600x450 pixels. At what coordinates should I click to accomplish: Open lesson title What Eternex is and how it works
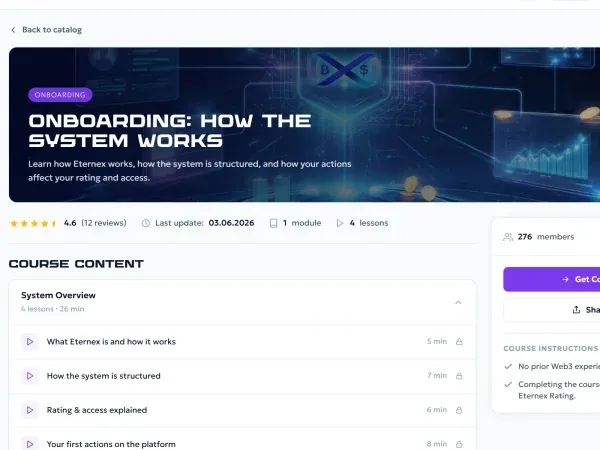[x=111, y=342]
